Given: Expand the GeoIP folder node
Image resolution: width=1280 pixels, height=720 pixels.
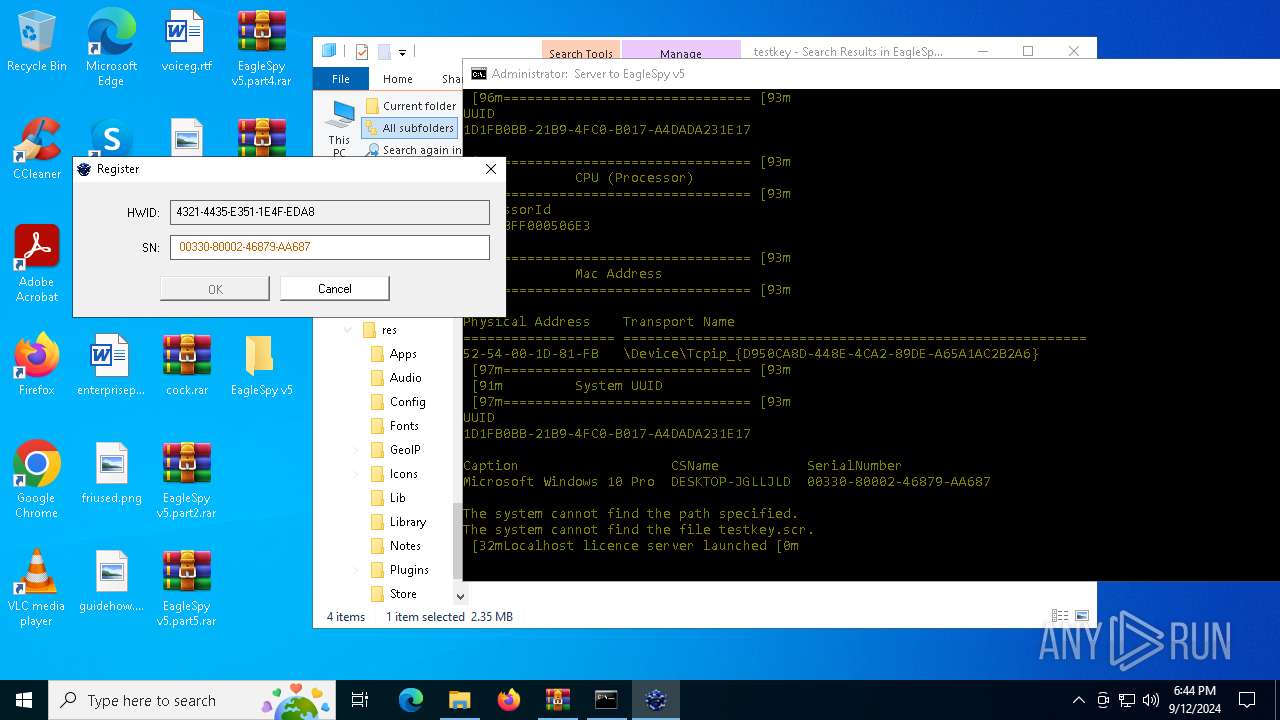Looking at the screenshot, I should (355, 450).
